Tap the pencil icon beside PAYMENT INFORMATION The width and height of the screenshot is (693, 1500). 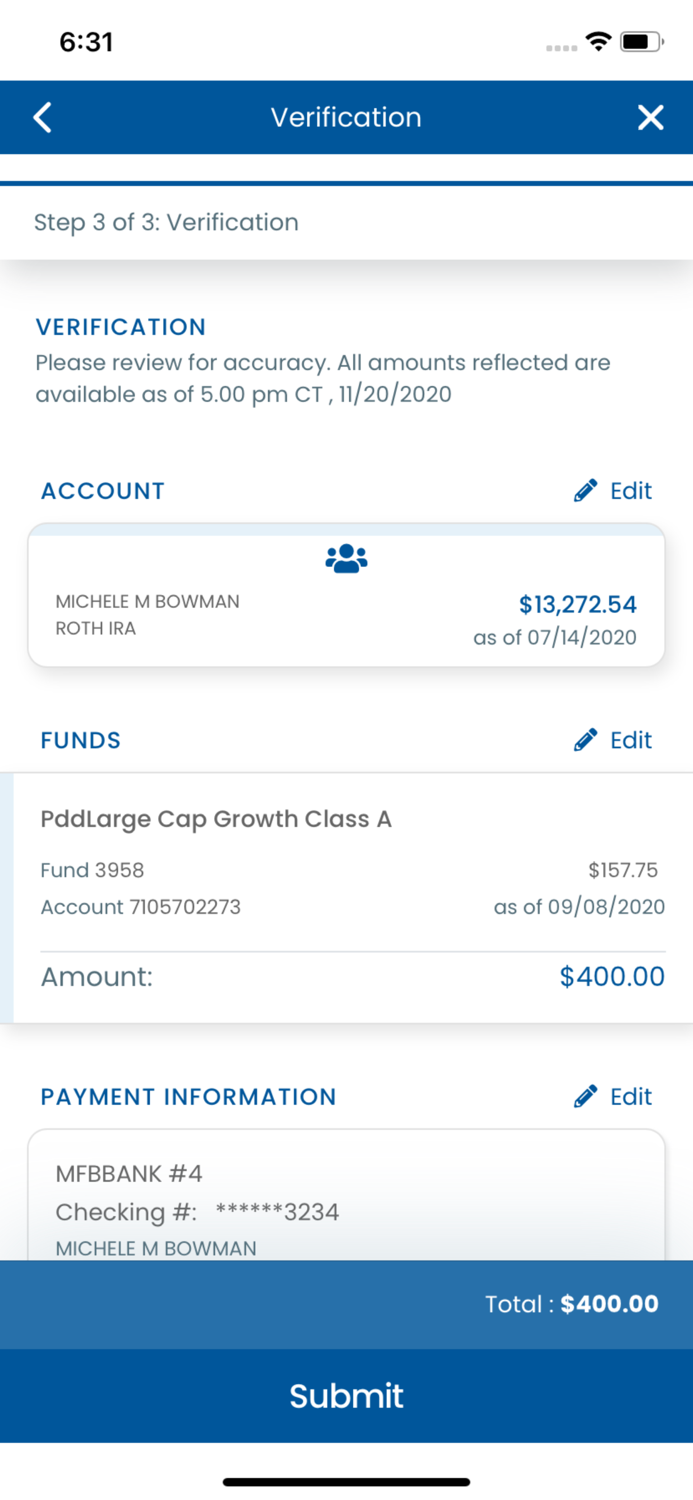(585, 1096)
